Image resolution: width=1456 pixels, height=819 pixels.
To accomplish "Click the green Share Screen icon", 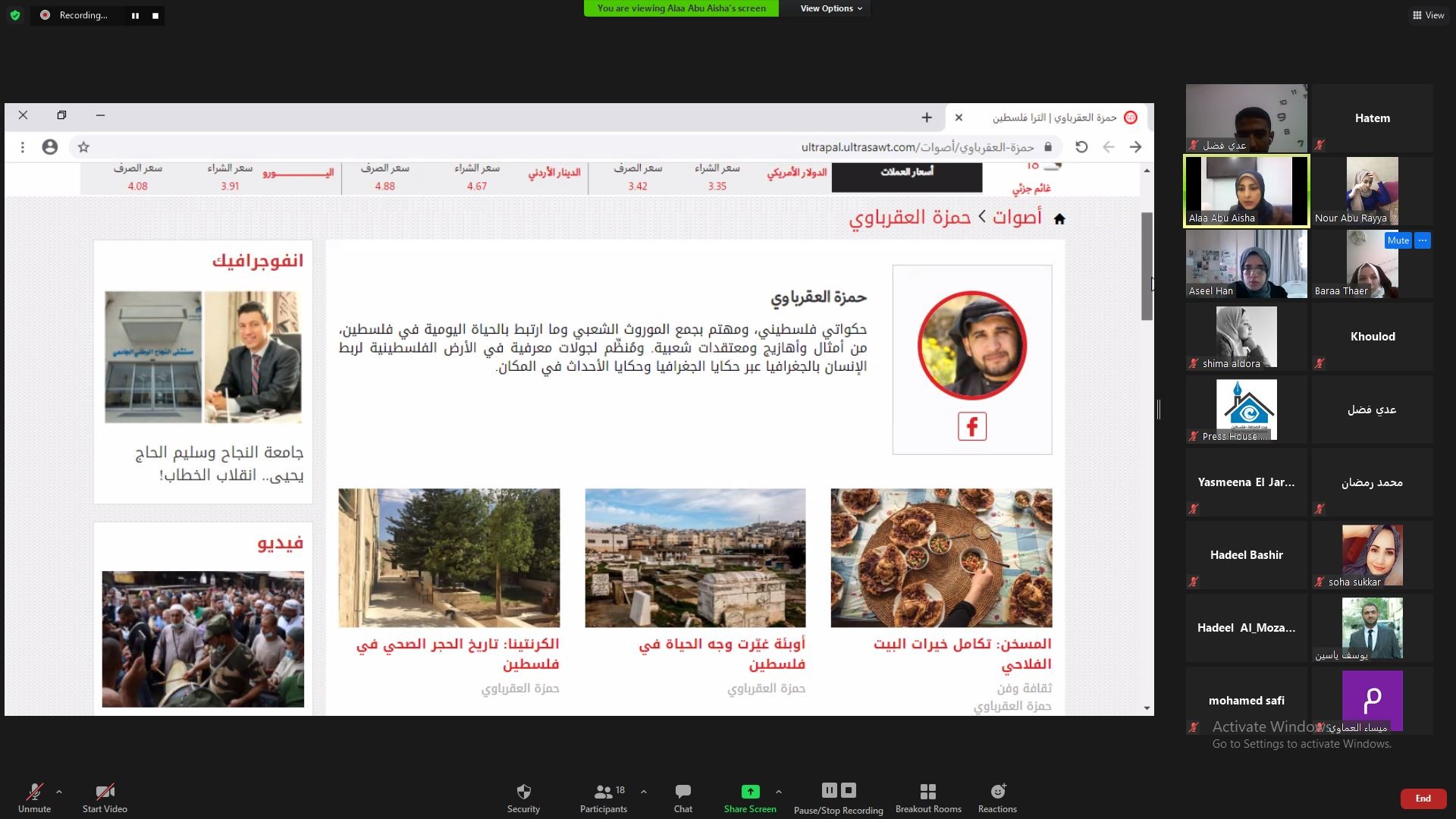I will 750,792.
